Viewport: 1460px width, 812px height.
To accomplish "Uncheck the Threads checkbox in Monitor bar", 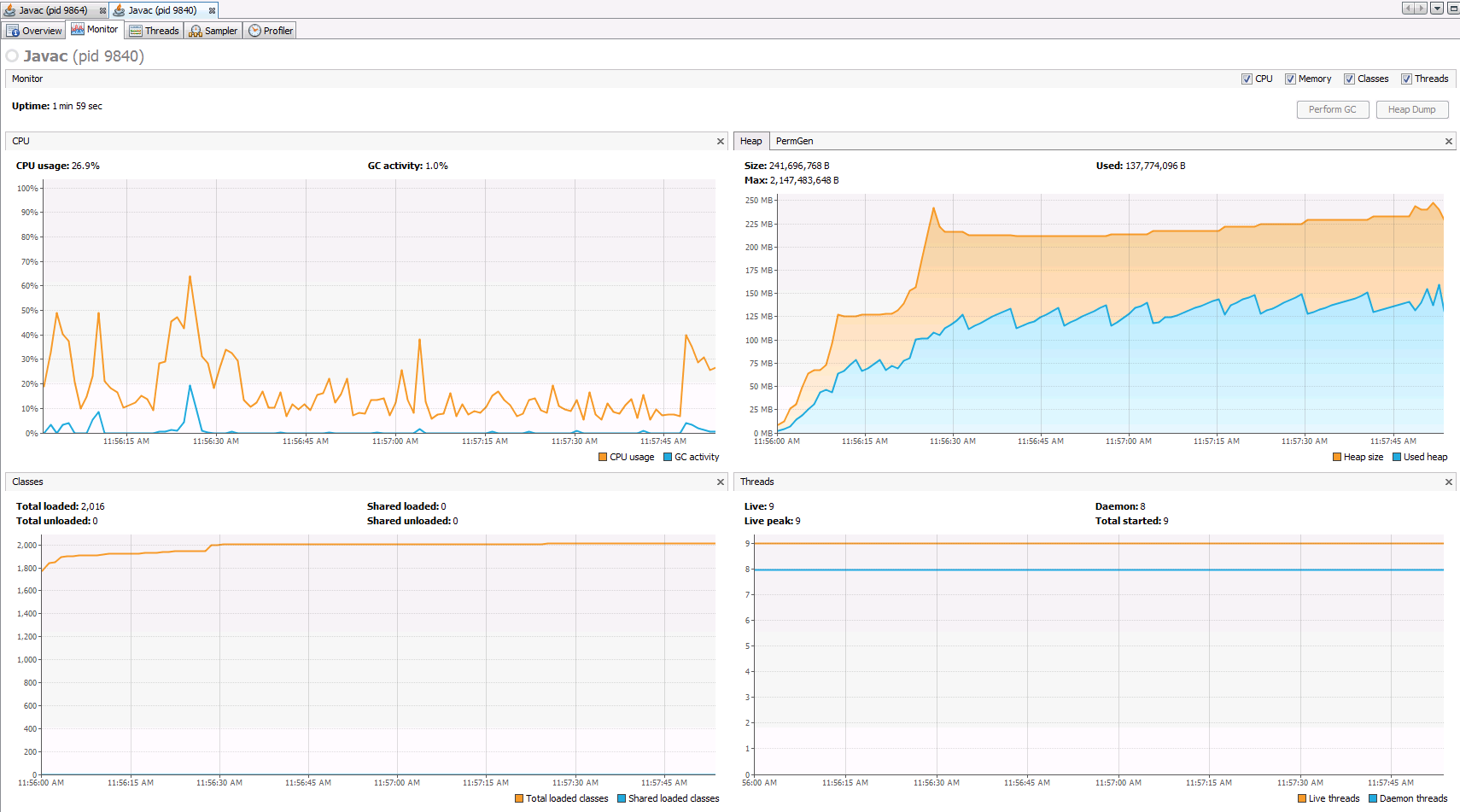I will (x=1407, y=79).
